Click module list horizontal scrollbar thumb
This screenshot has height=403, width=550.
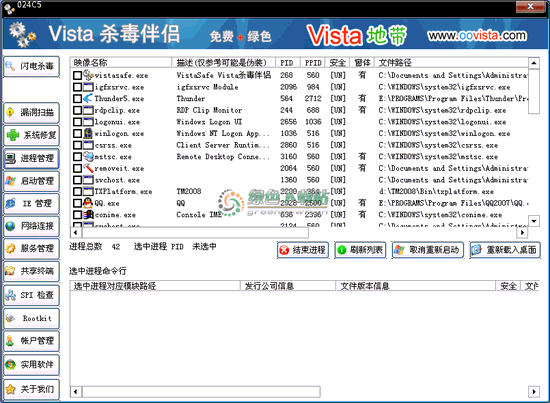[201, 391]
